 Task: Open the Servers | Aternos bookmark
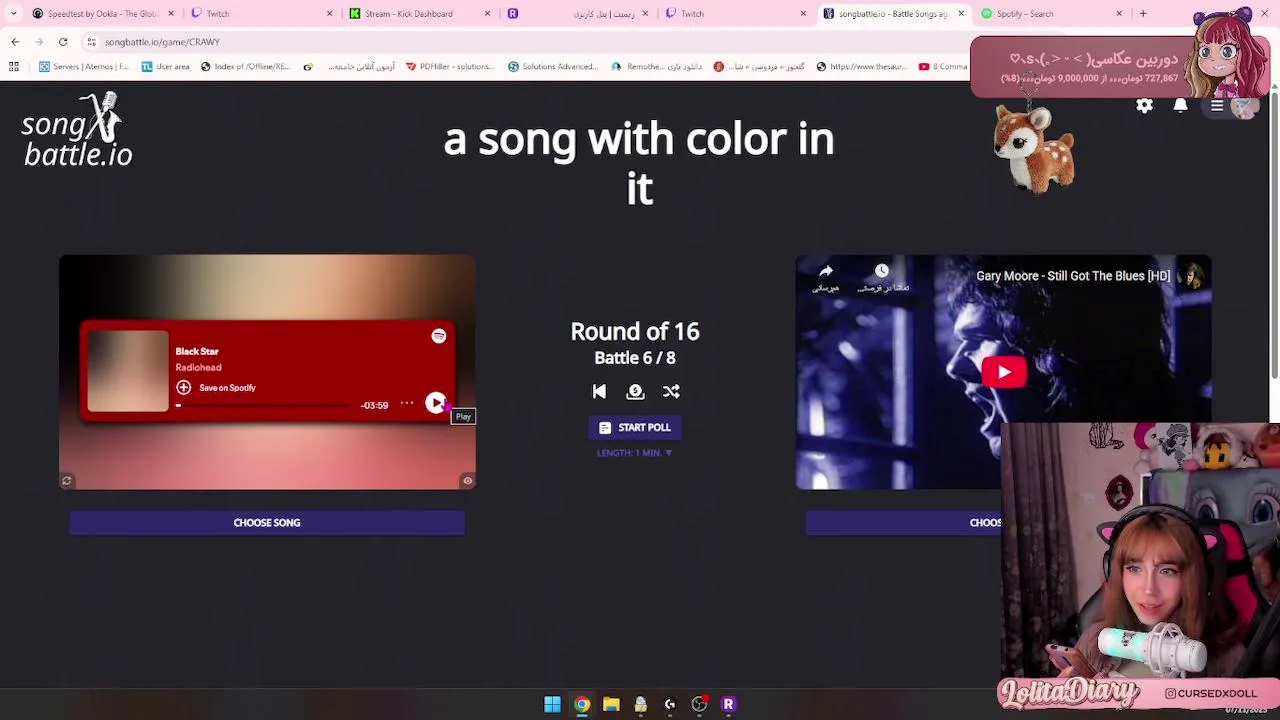pos(84,67)
